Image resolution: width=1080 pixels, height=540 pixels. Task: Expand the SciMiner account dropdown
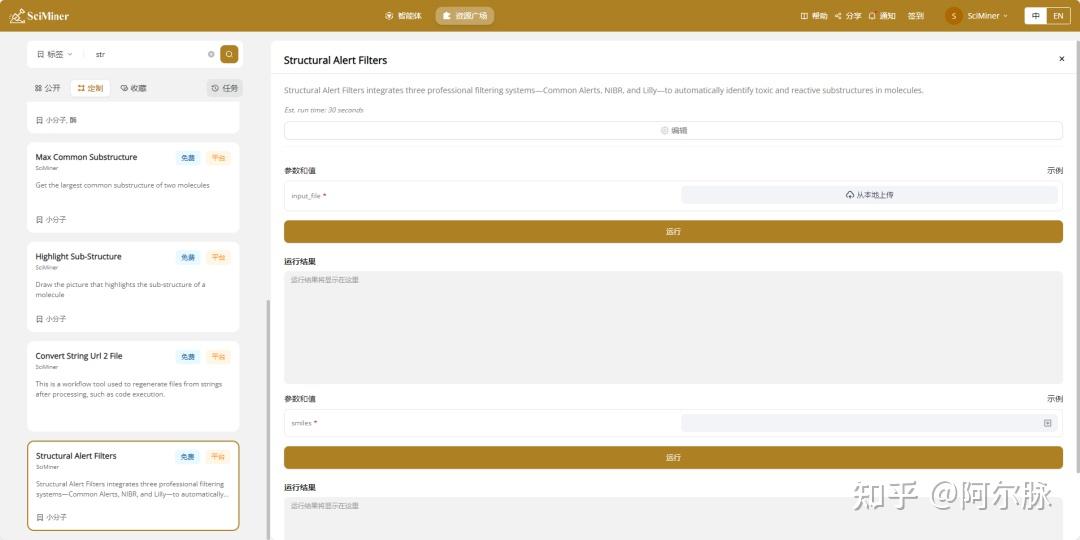(988, 16)
